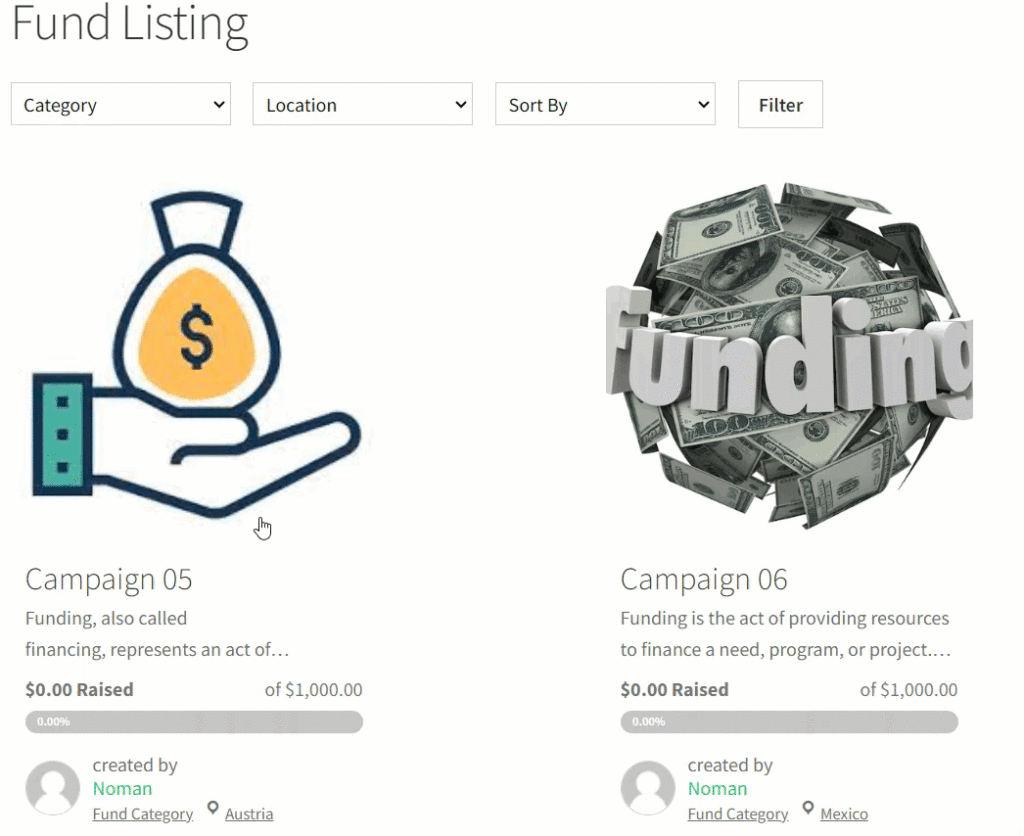Open Campaign 06 funding cash ball image

coord(789,355)
